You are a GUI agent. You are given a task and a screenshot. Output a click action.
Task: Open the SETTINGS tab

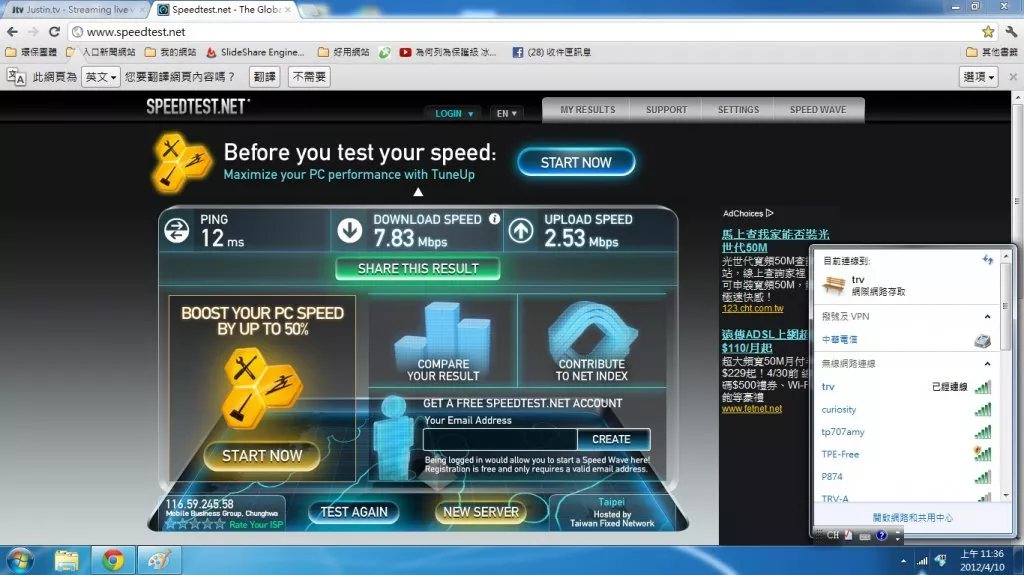click(739, 110)
